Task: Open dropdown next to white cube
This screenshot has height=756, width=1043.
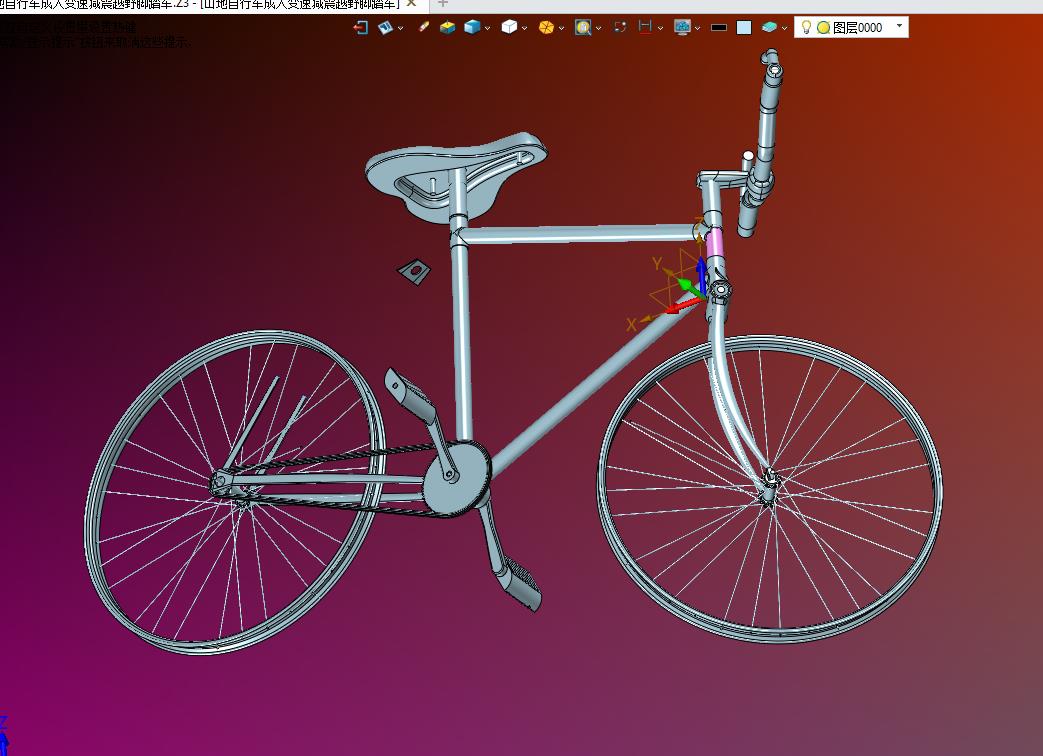Action: pos(525,28)
